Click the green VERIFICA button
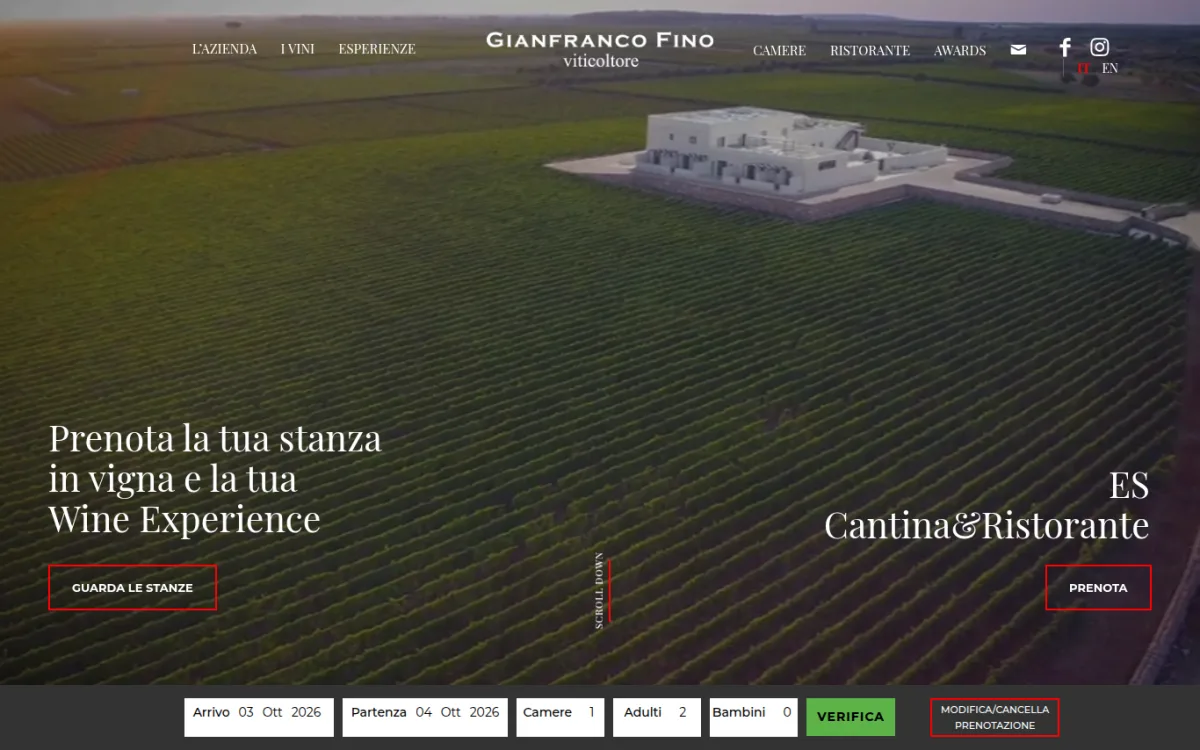Viewport: 1200px width, 750px height. [x=851, y=717]
